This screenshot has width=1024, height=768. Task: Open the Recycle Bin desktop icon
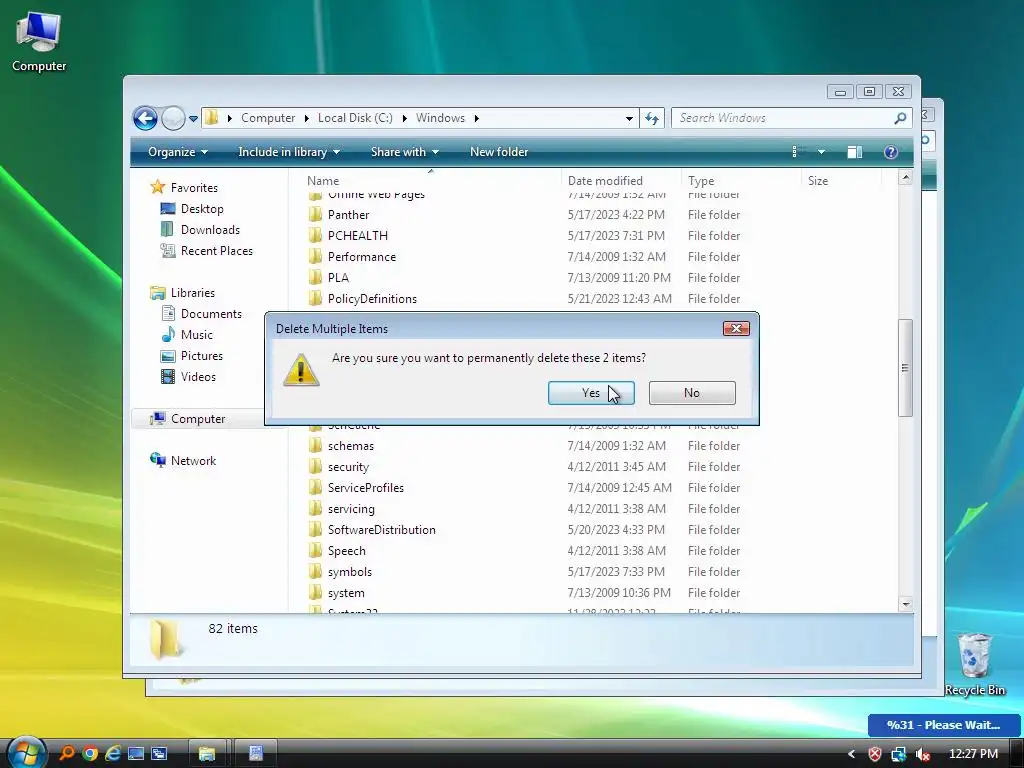coord(974,664)
